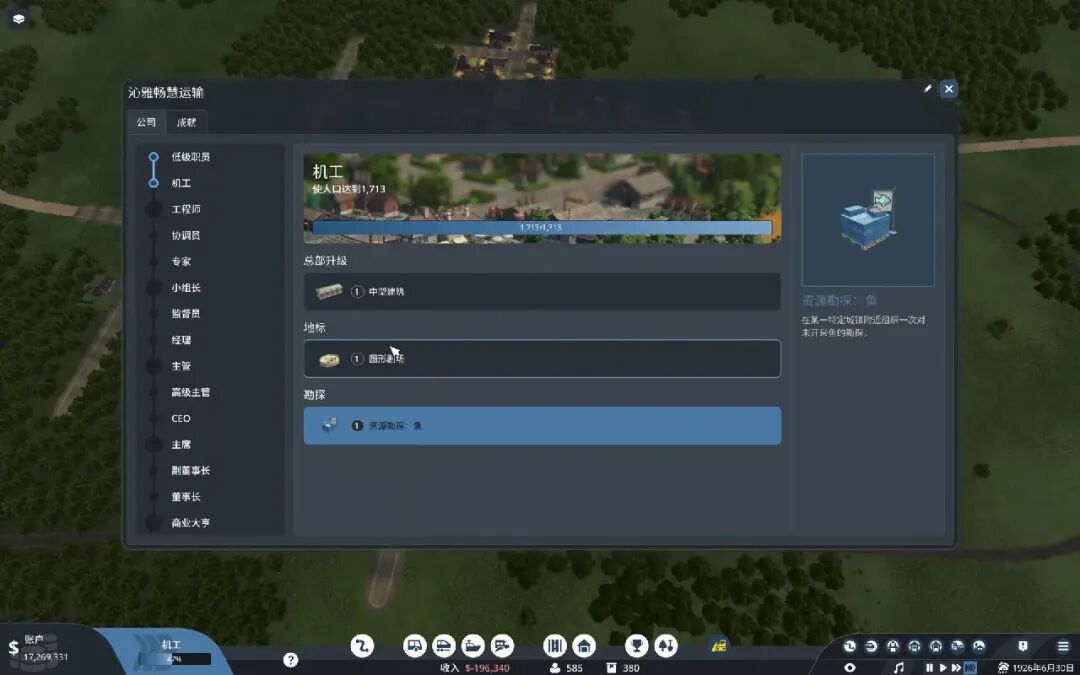The height and width of the screenshot is (675, 1080).
Task: Open the hamburger main menu icon
Action: pyautogui.click(x=1063, y=646)
